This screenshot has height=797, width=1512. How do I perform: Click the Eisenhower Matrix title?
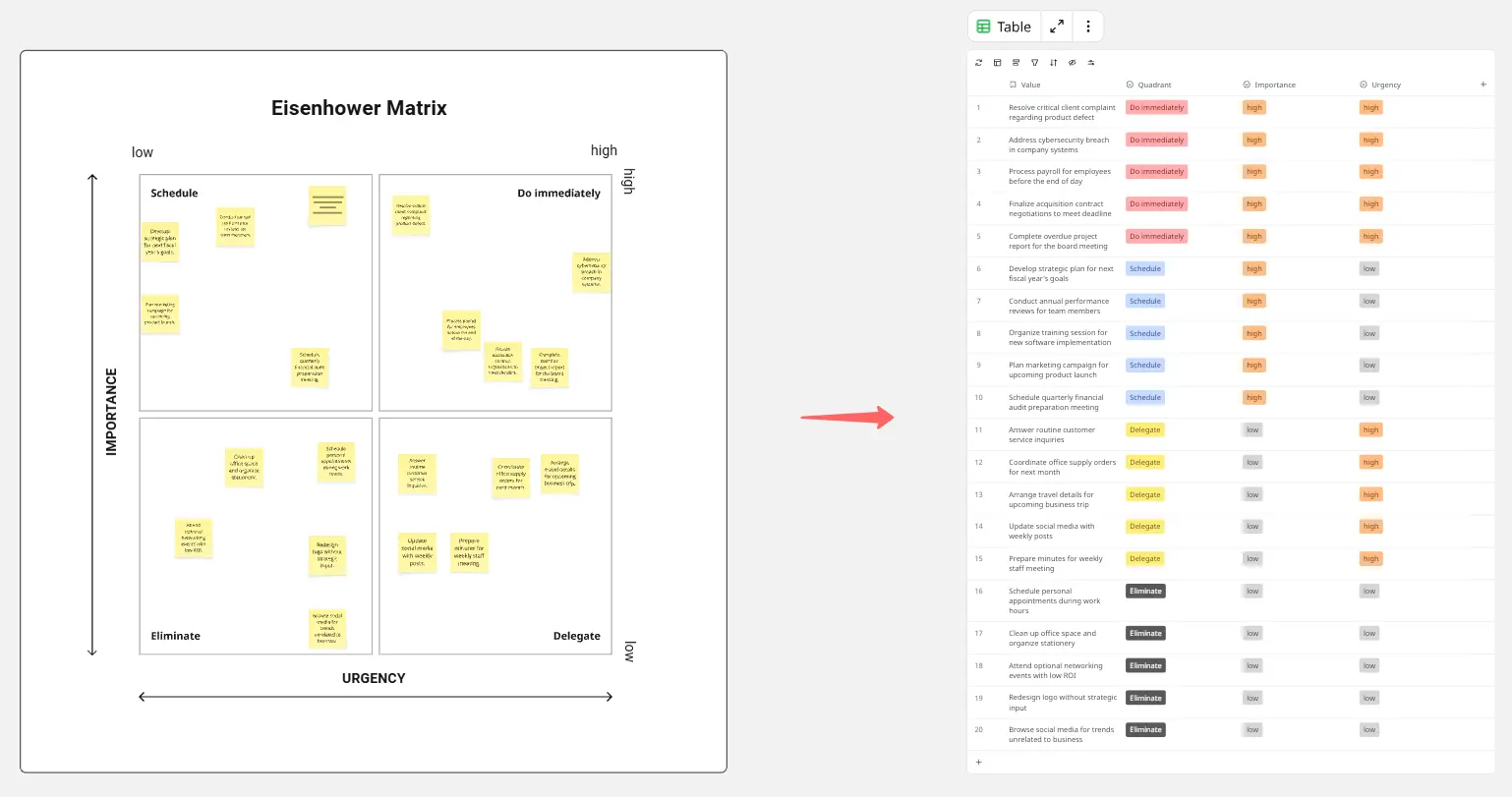359,108
